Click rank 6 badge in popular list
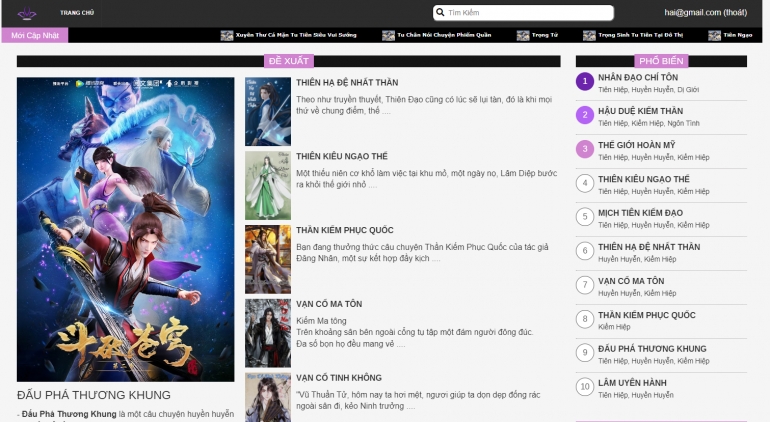 click(x=585, y=251)
